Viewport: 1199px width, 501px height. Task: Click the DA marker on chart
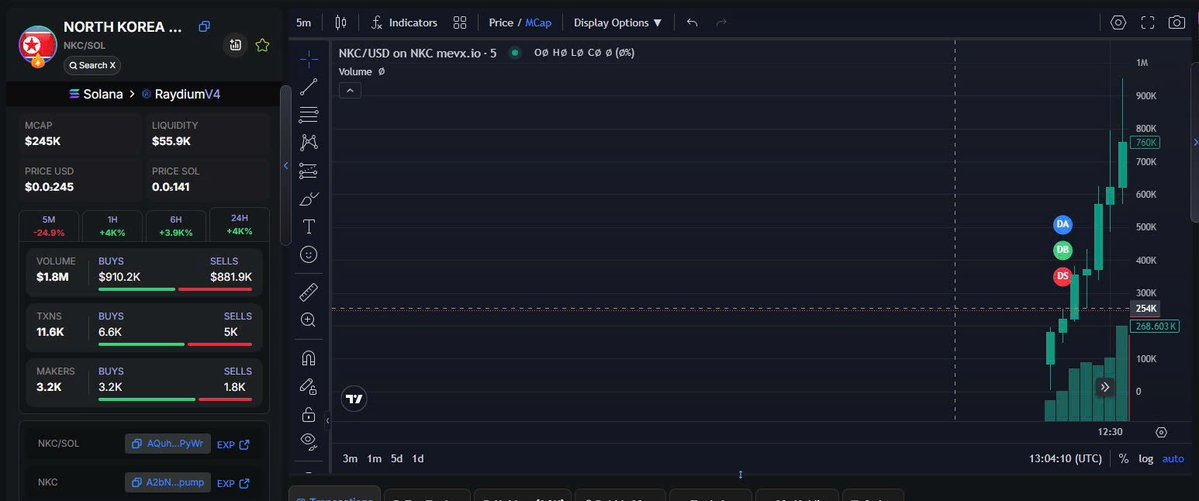tap(1062, 224)
